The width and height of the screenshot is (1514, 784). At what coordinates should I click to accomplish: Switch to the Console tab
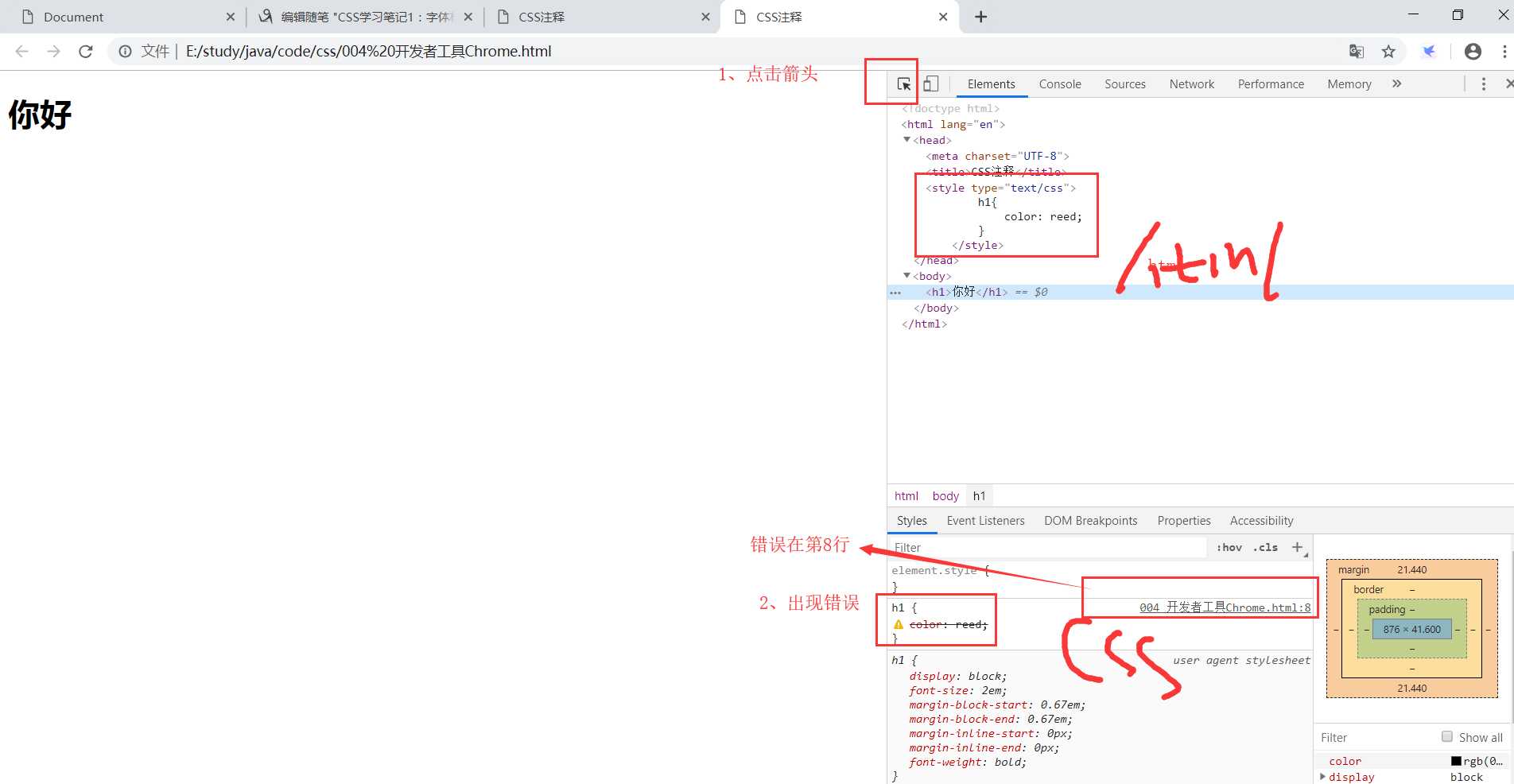pos(1060,83)
